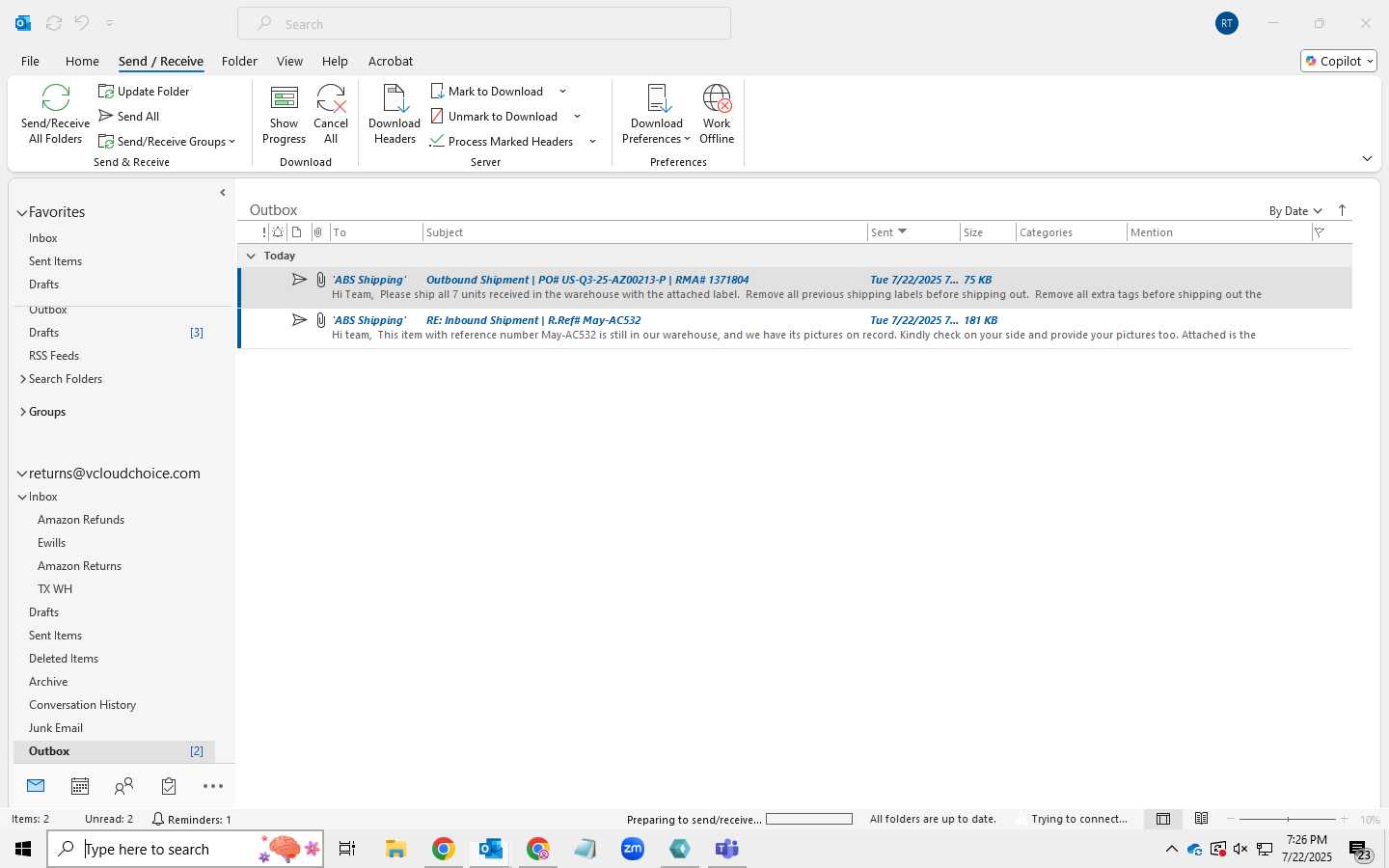
Task: Sort by Subject column header
Action: 644,232
